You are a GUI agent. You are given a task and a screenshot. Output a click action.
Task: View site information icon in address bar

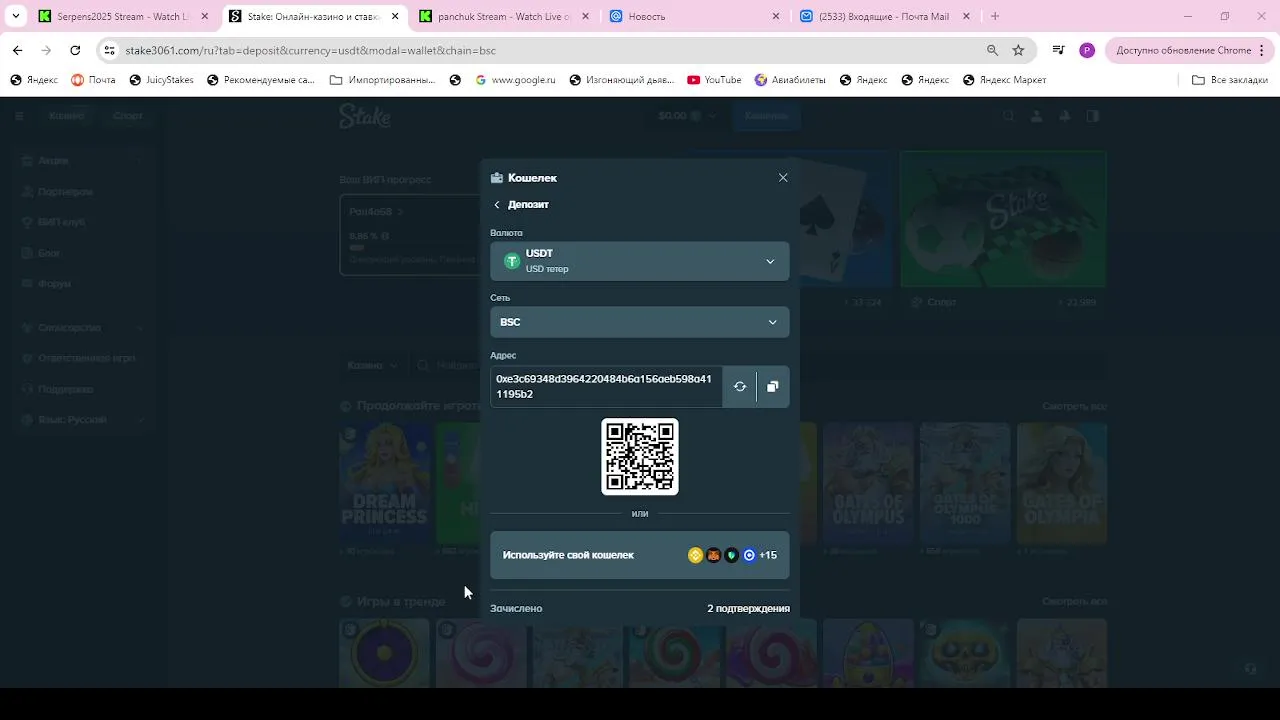pos(110,50)
